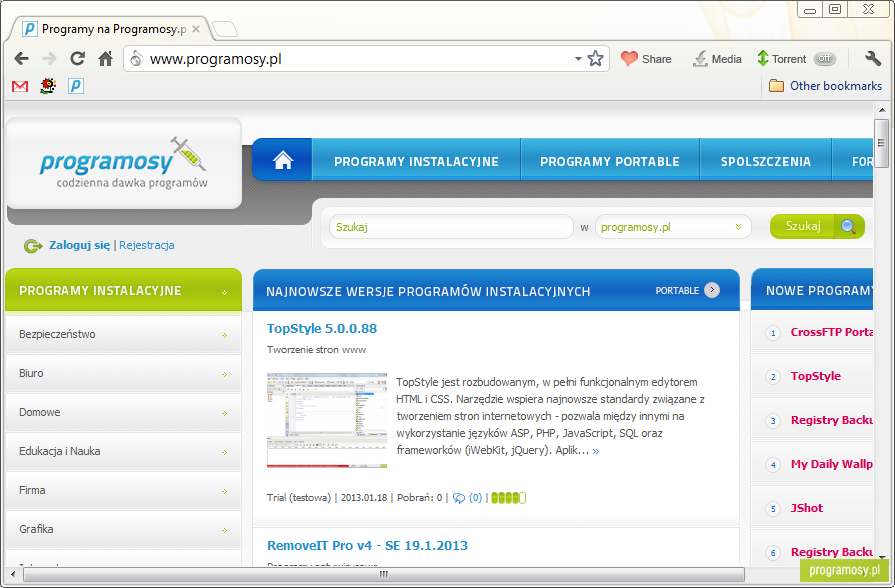Click the TopStyle green rating bar
The width and height of the screenshot is (895, 588).
point(508,498)
